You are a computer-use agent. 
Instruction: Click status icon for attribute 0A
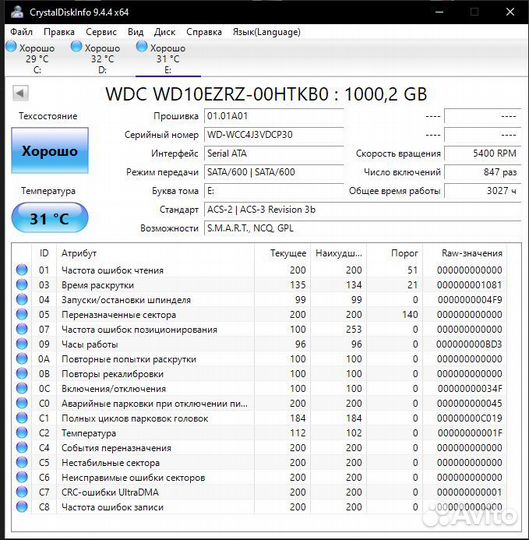(x=22, y=359)
